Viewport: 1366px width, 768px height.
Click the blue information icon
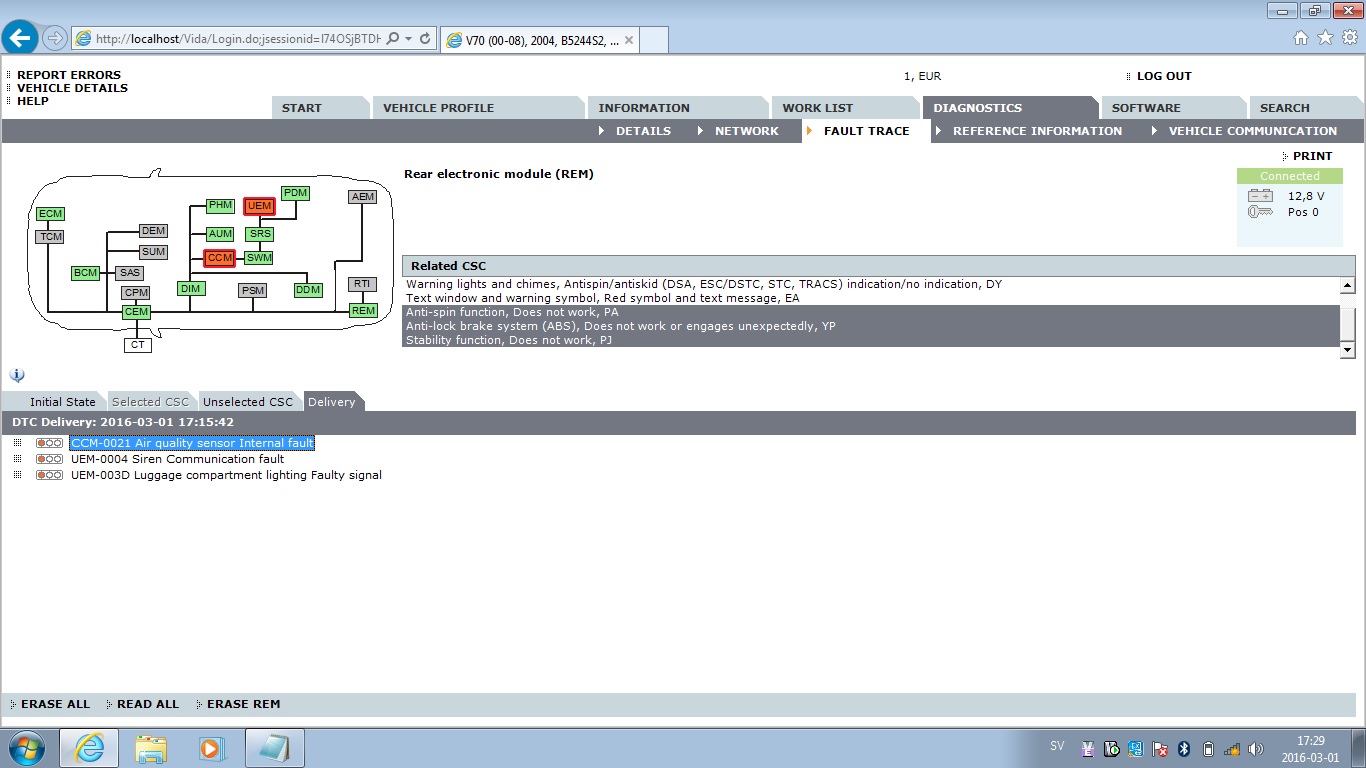pos(17,375)
